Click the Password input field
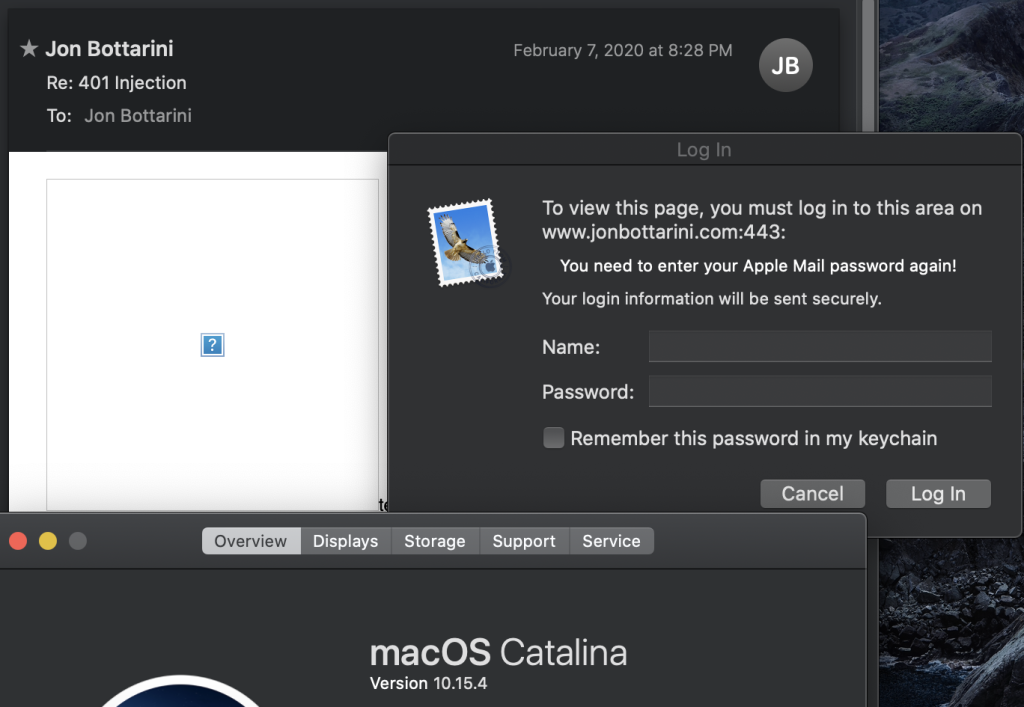The height and width of the screenshot is (707, 1024). (820, 391)
